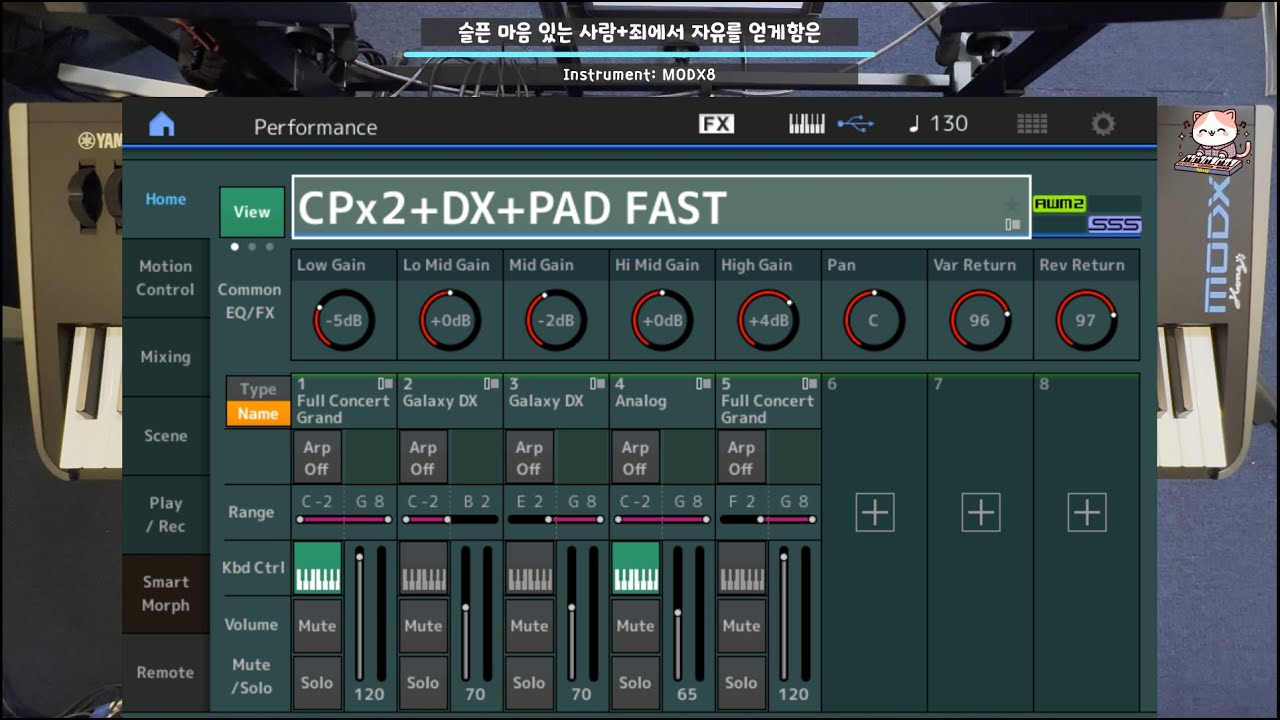Edit part 2 high note B2
The height and width of the screenshot is (720, 1280).
click(x=476, y=502)
